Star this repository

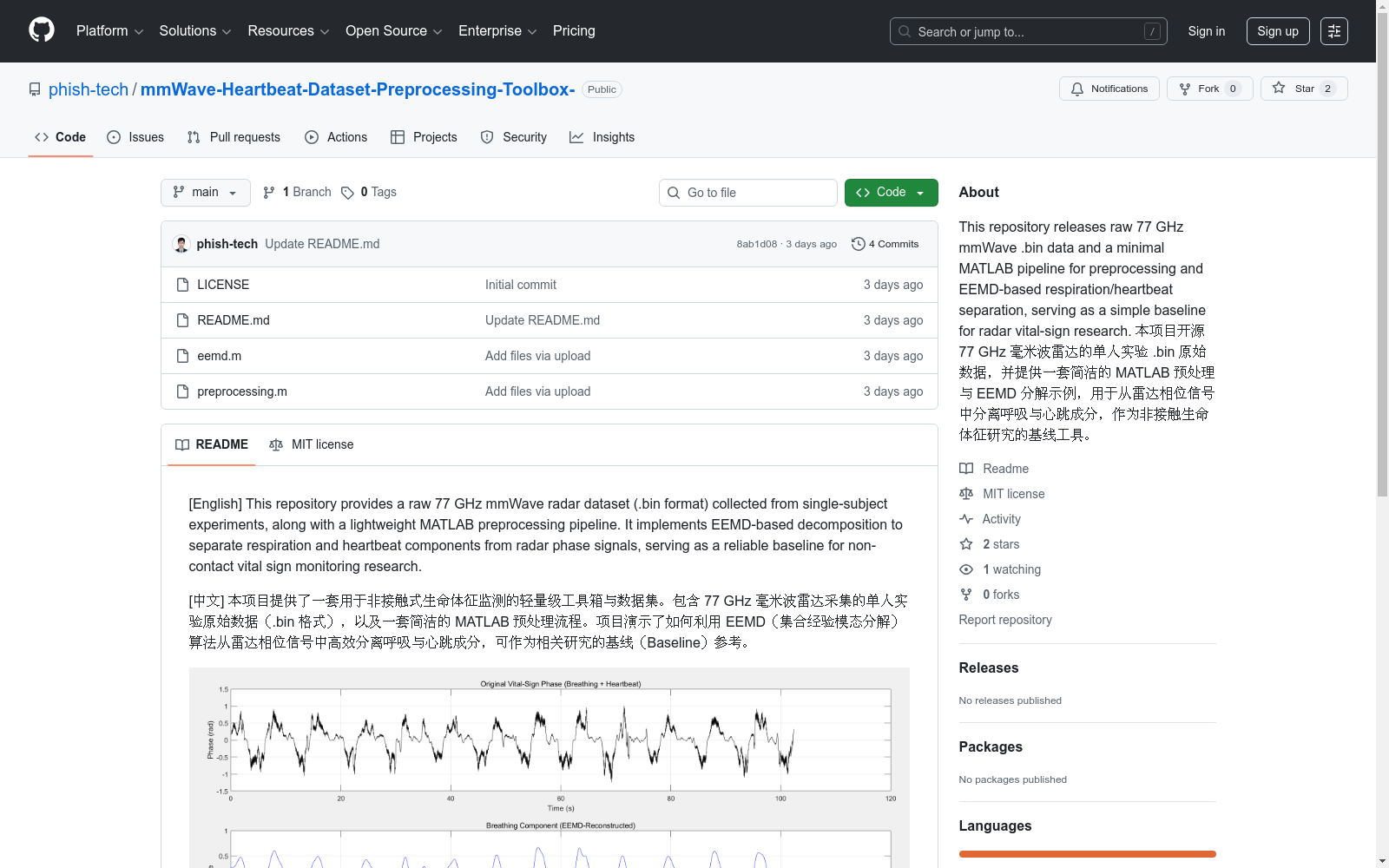pyautogui.click(x=1304, y=89)
